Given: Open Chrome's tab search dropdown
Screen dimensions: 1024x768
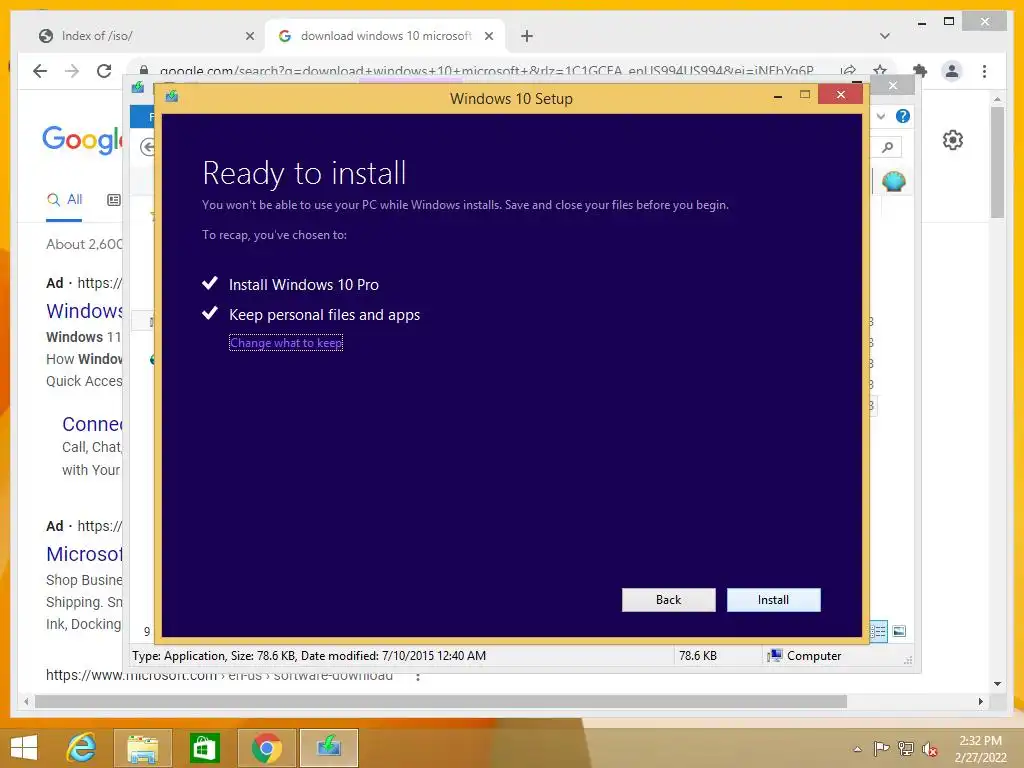Looking at the screenshot, I should click(884, 36).
